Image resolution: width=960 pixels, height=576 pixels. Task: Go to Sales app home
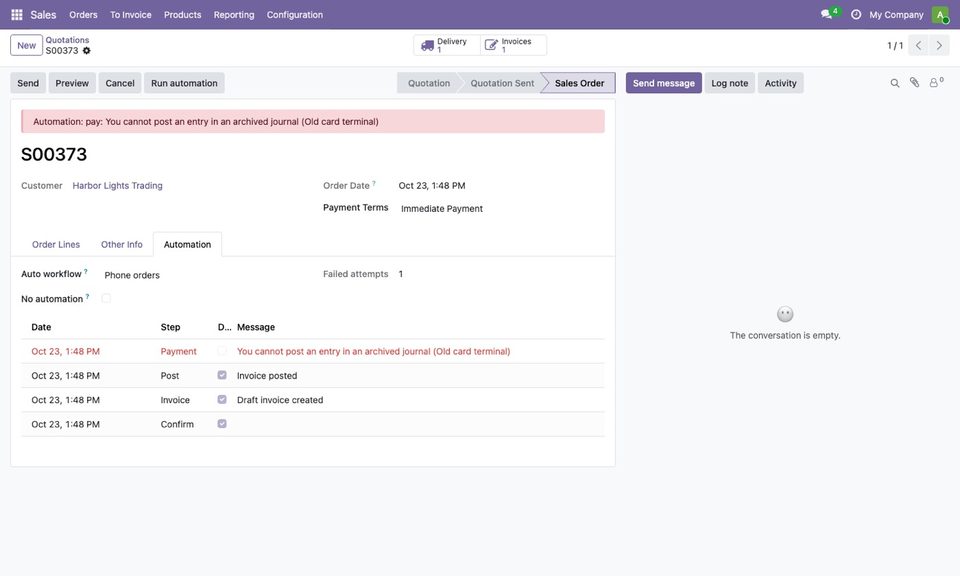point(43,15)
